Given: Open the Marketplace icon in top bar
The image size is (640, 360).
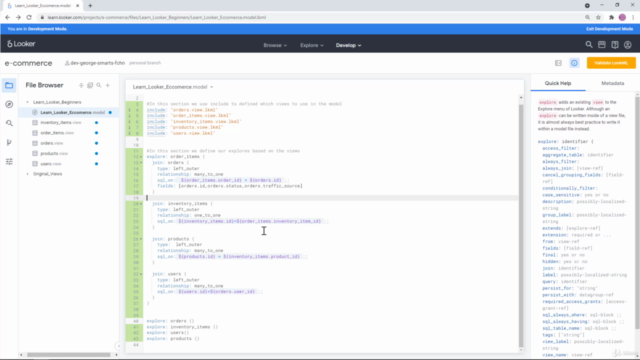Looking at the screenshot, I should click(x=602, y=45).
